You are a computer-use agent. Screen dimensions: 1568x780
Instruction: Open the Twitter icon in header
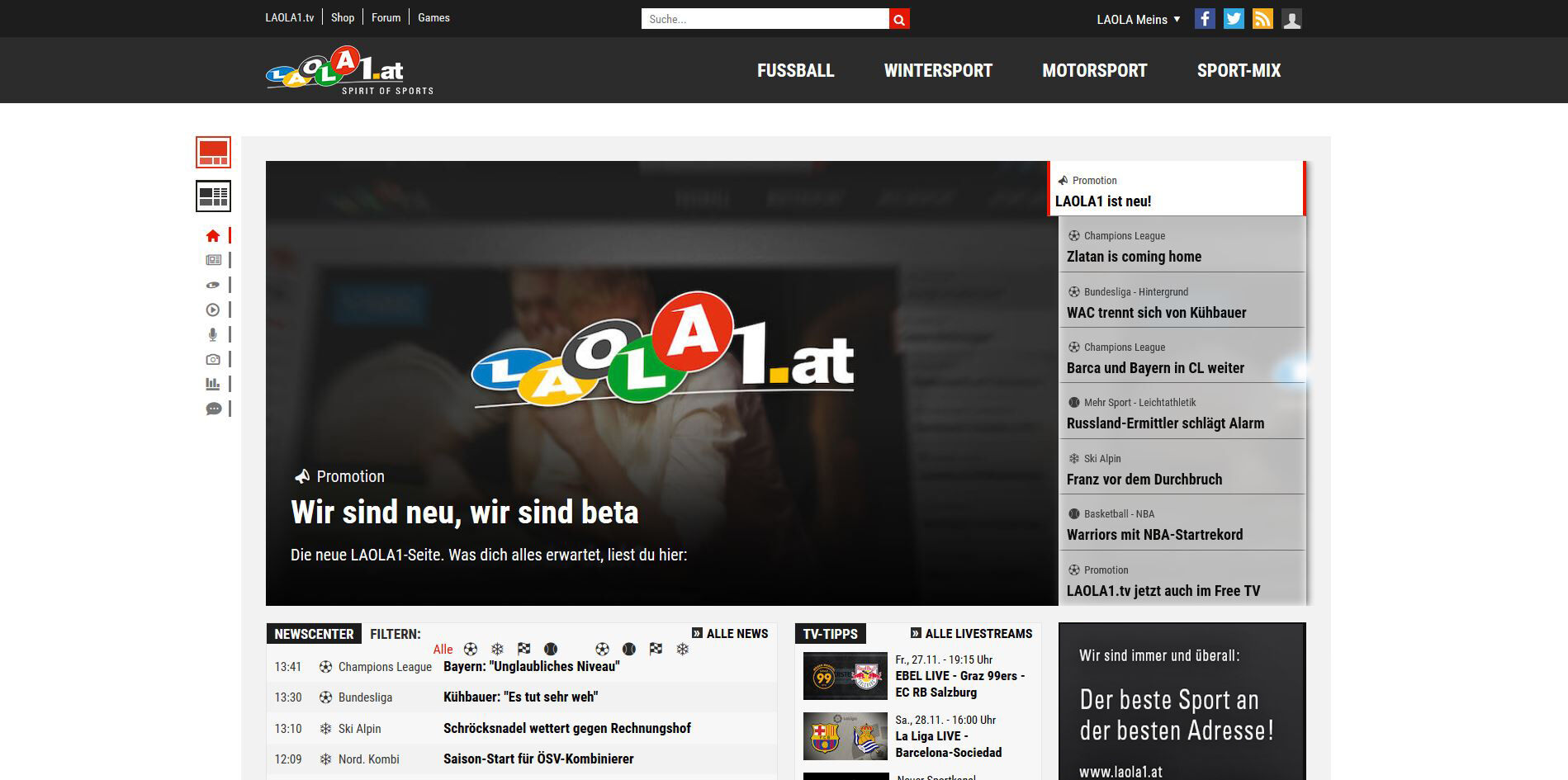point(1234,19)
